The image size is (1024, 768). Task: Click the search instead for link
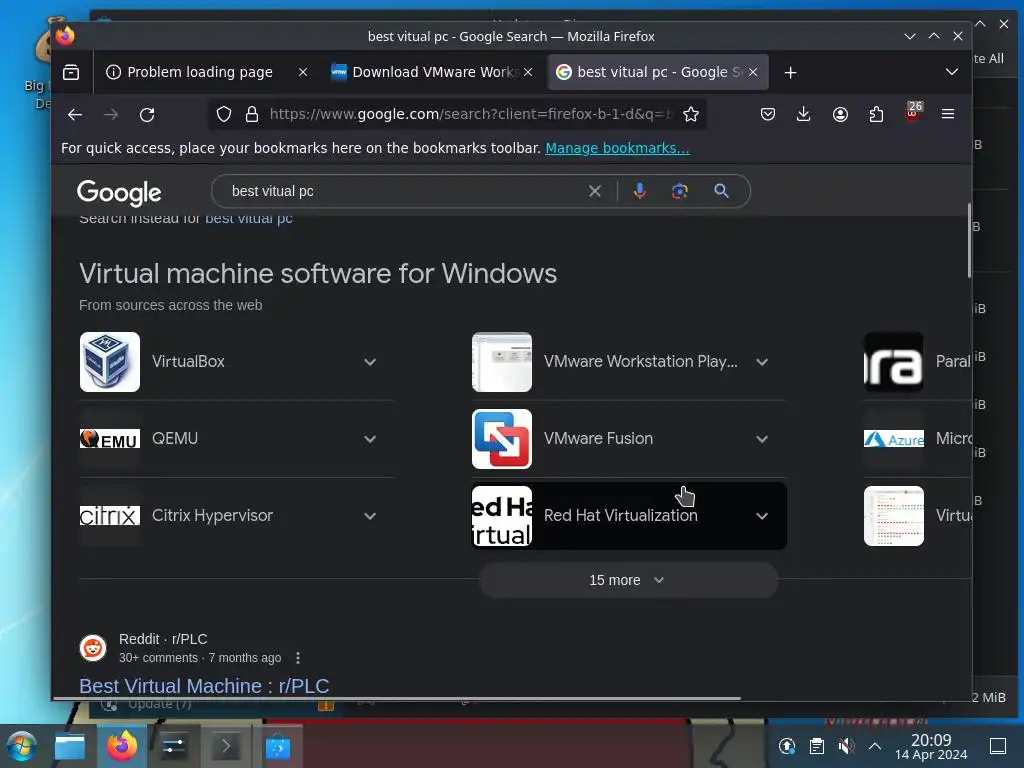(249, 219)
